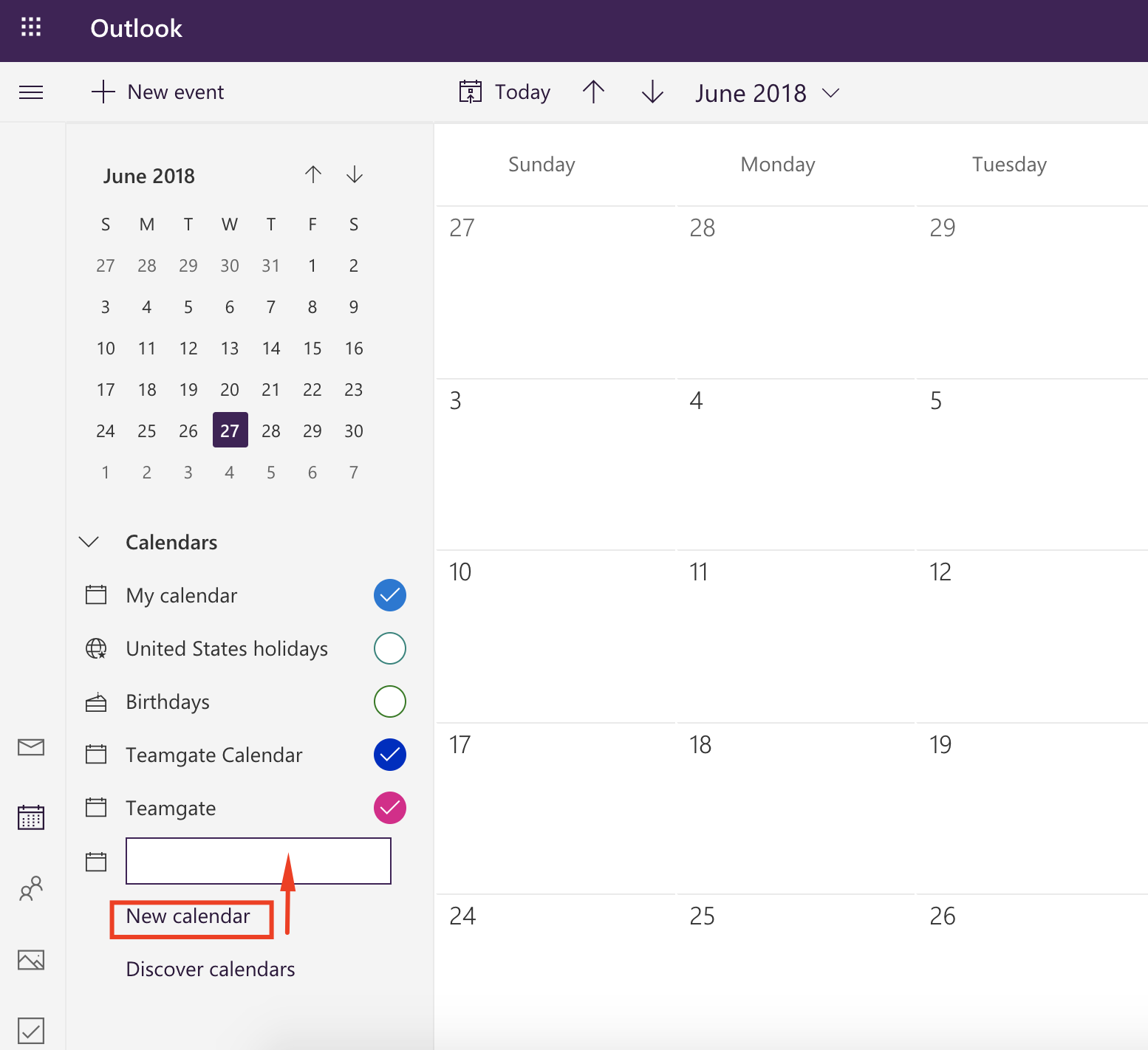Select Monday 25 cell in month grid
The image size is (1148, 1050).
(796, 972)
